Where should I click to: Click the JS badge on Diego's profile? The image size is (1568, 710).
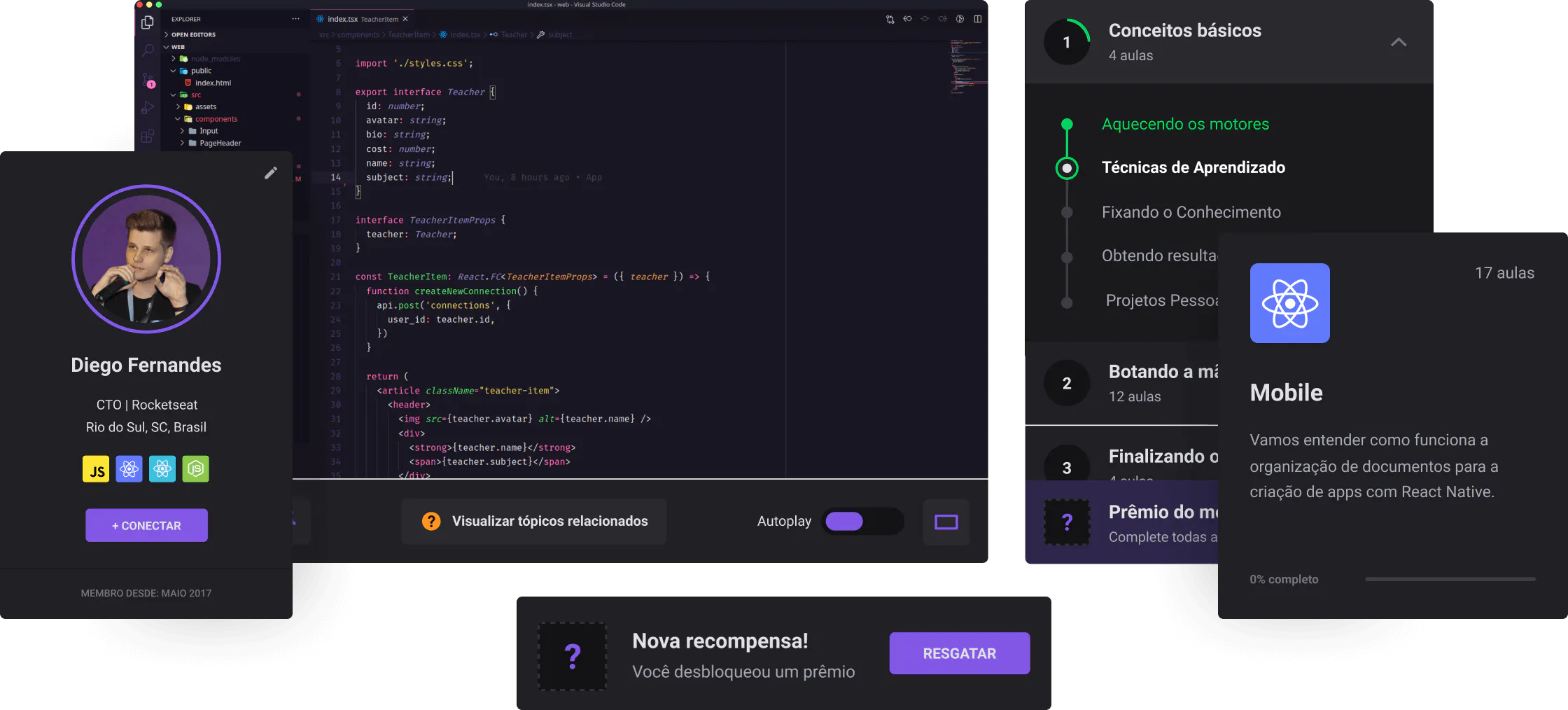point(96,469)
